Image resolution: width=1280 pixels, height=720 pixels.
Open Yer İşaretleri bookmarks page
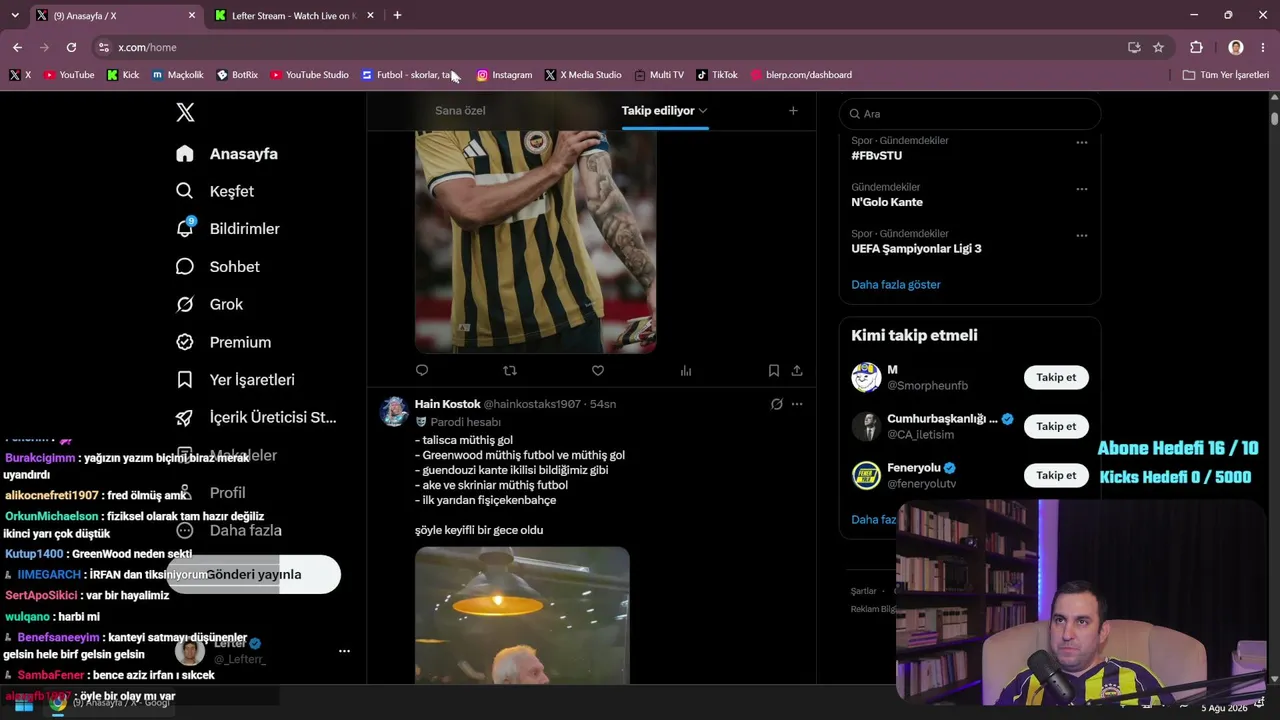tap(234, 380)
